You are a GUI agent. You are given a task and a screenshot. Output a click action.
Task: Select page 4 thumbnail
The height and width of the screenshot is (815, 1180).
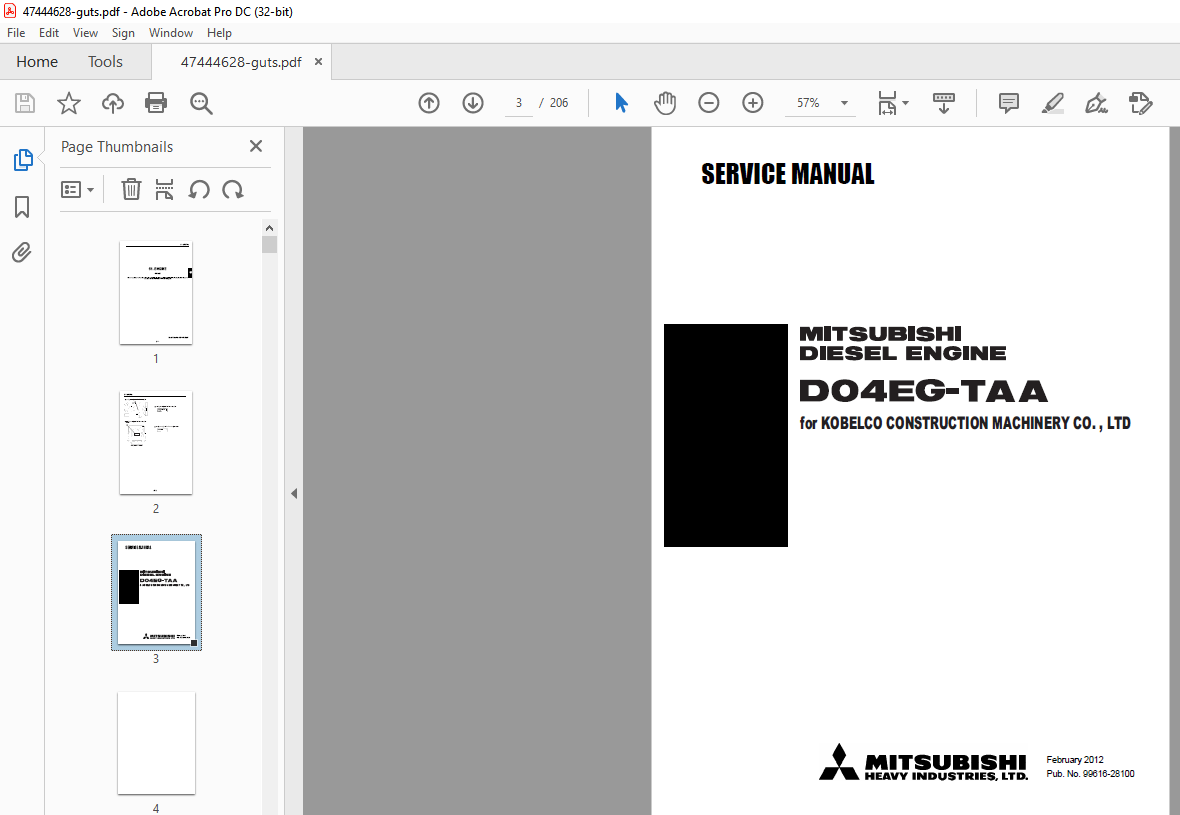[157, 743]
